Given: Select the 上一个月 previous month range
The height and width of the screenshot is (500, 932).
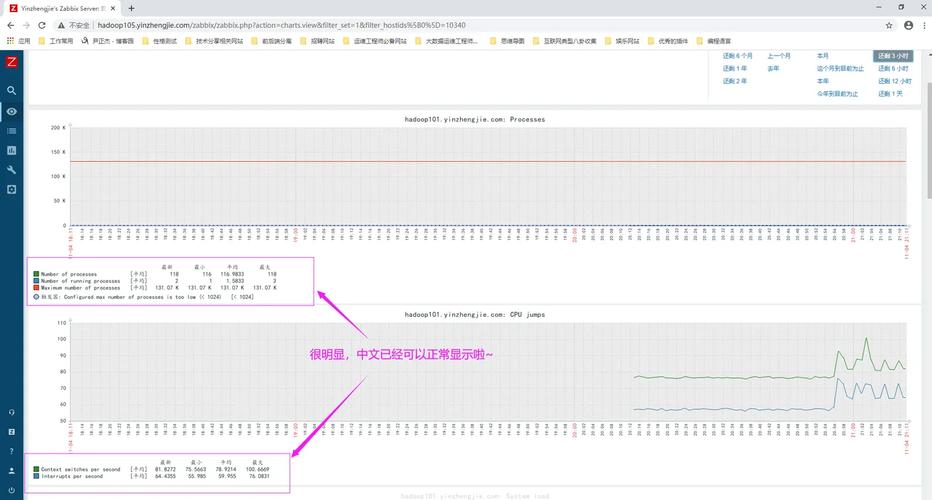Looking at the screenshot, I should (x=779, y=56).
